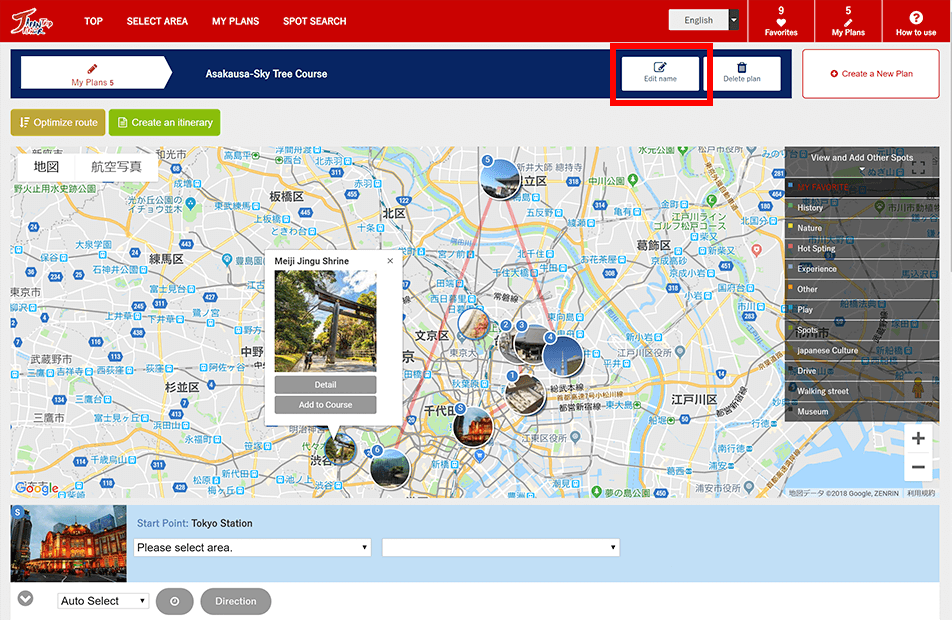Image resolution: width=952 pixels, height=620 pixels.
Task: Toggle the Play spots filter
Action: pos(862,310)
